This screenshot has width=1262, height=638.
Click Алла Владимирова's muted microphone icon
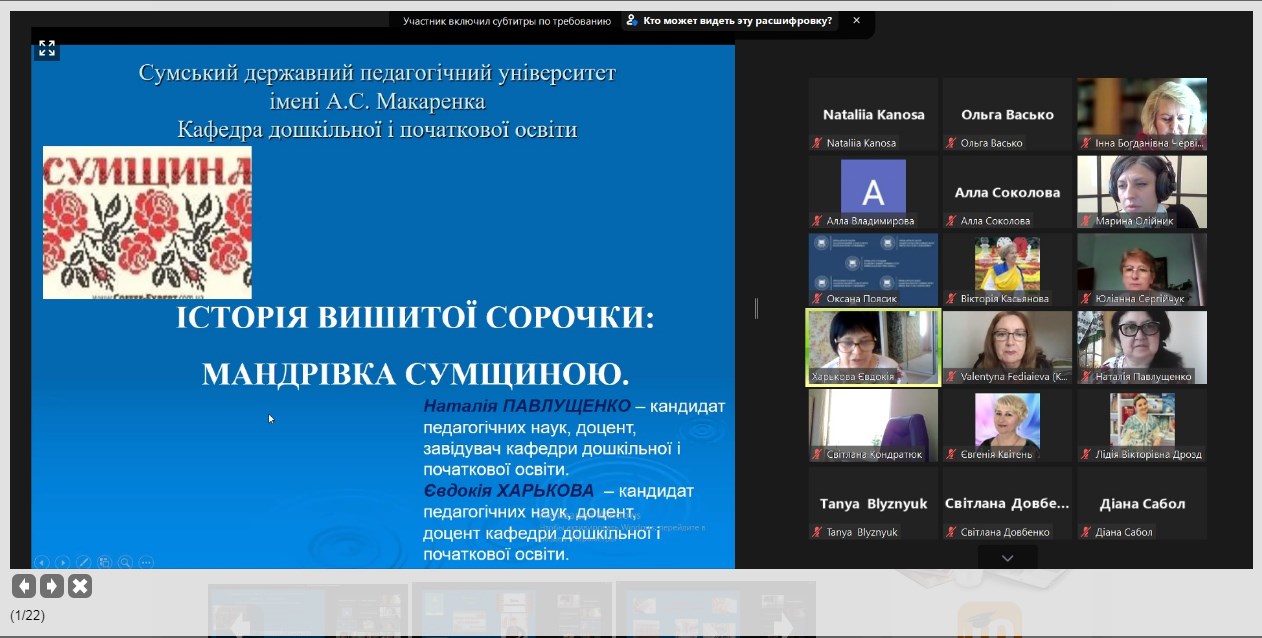[818, 221]
